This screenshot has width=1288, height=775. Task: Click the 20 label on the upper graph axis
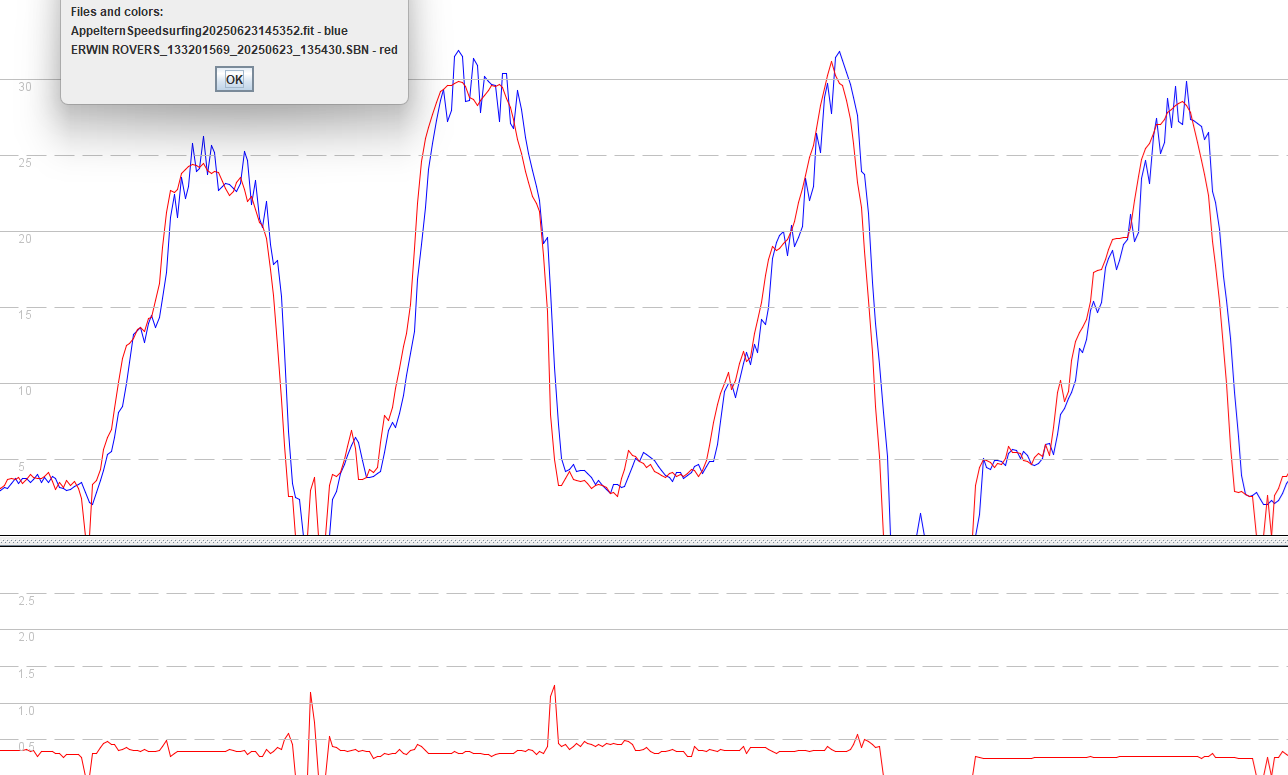coord(26,238)
